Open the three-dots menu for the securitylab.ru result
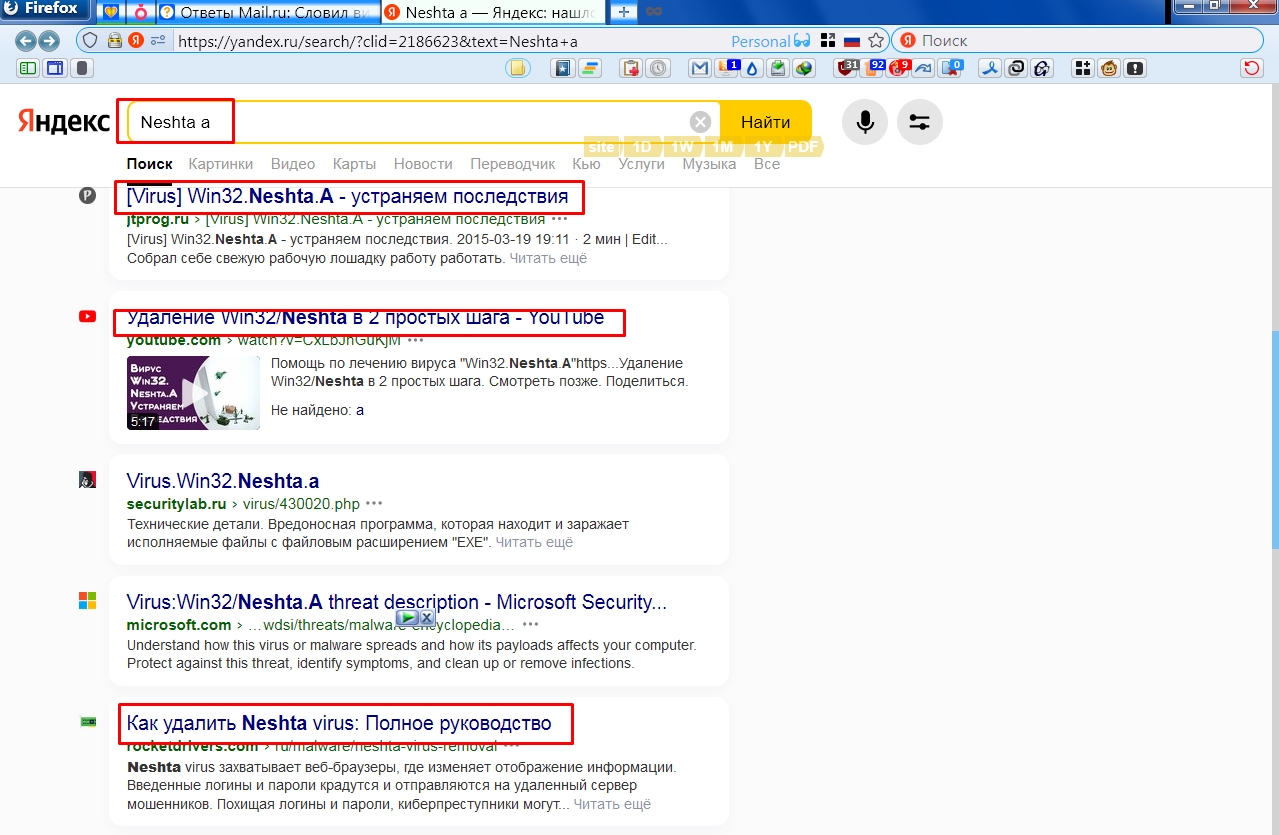The width and height of the screenshot is (1279, 835). point(374,503)
